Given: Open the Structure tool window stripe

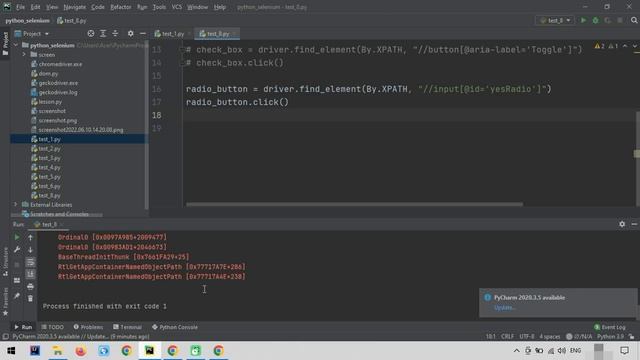Looking at the screenshot, I should coord(5,262).
